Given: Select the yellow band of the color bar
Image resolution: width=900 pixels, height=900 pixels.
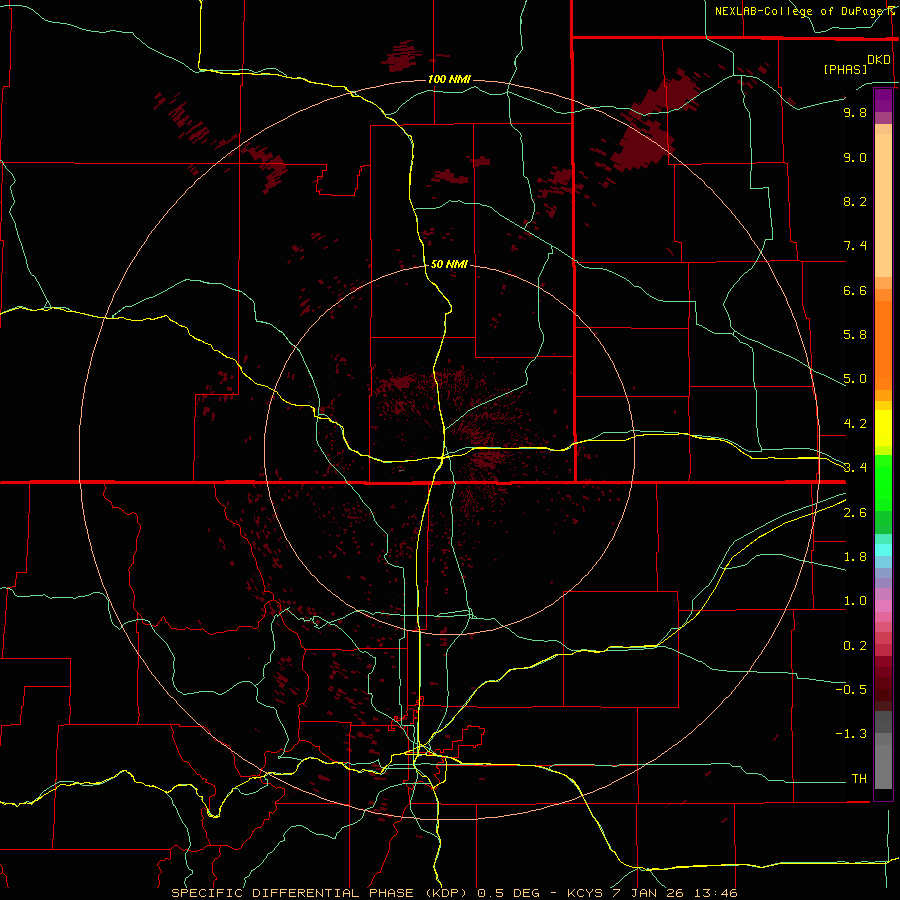Looking at the screenshot, I should coord(883,428).
